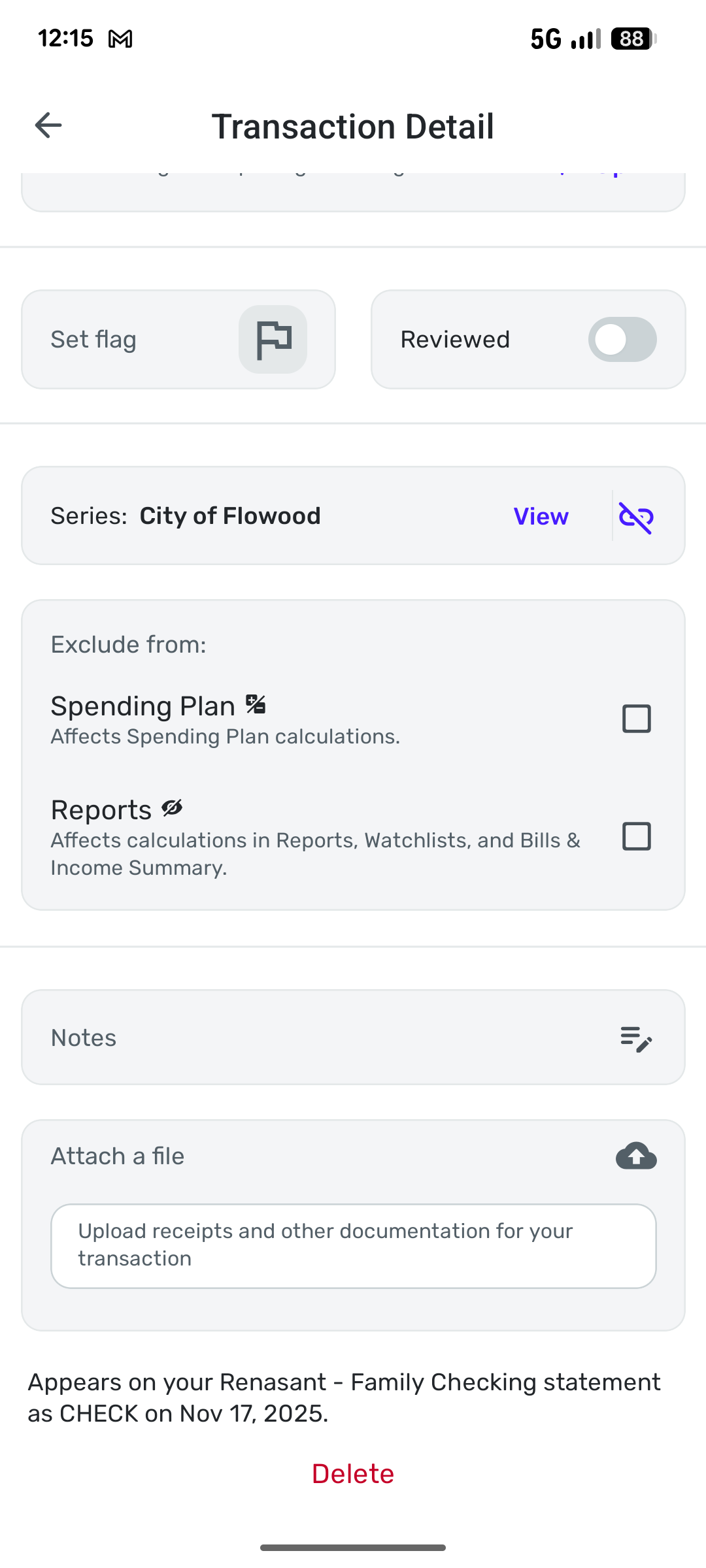
Task: Check the Spending Plan exclude checkbox
Action: click(636, 719)
